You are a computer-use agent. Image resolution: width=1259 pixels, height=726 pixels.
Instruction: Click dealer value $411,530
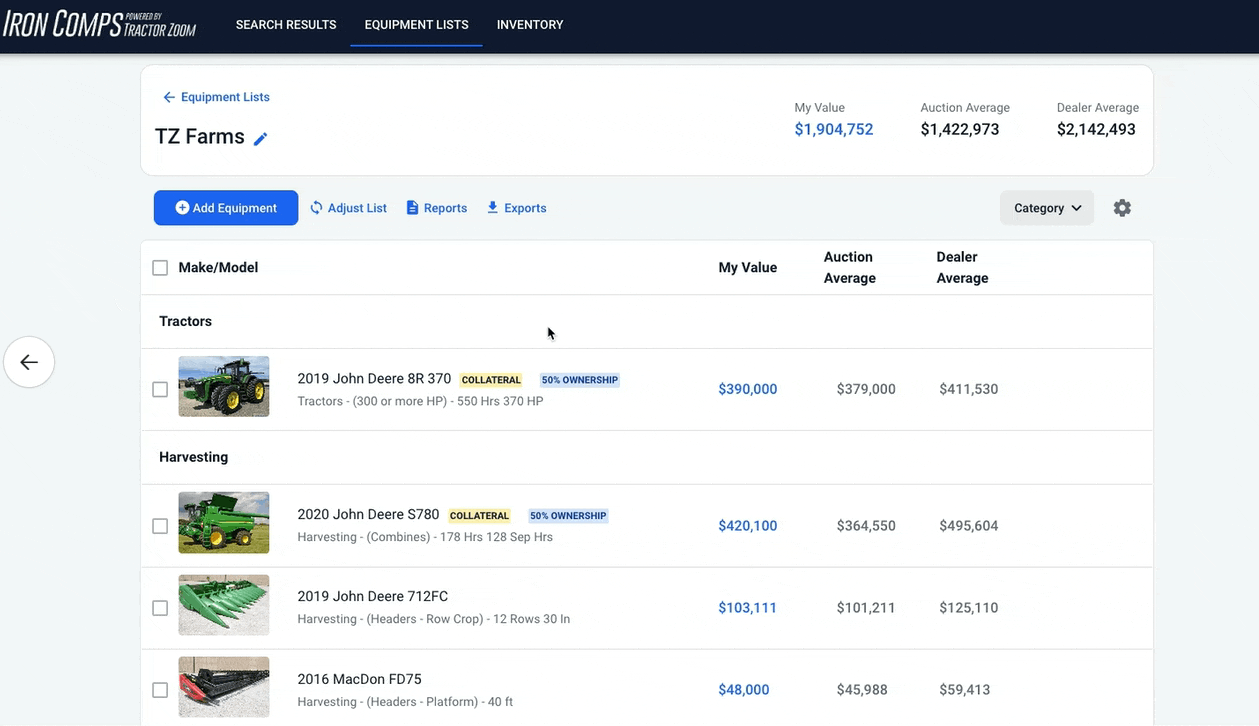969,389
